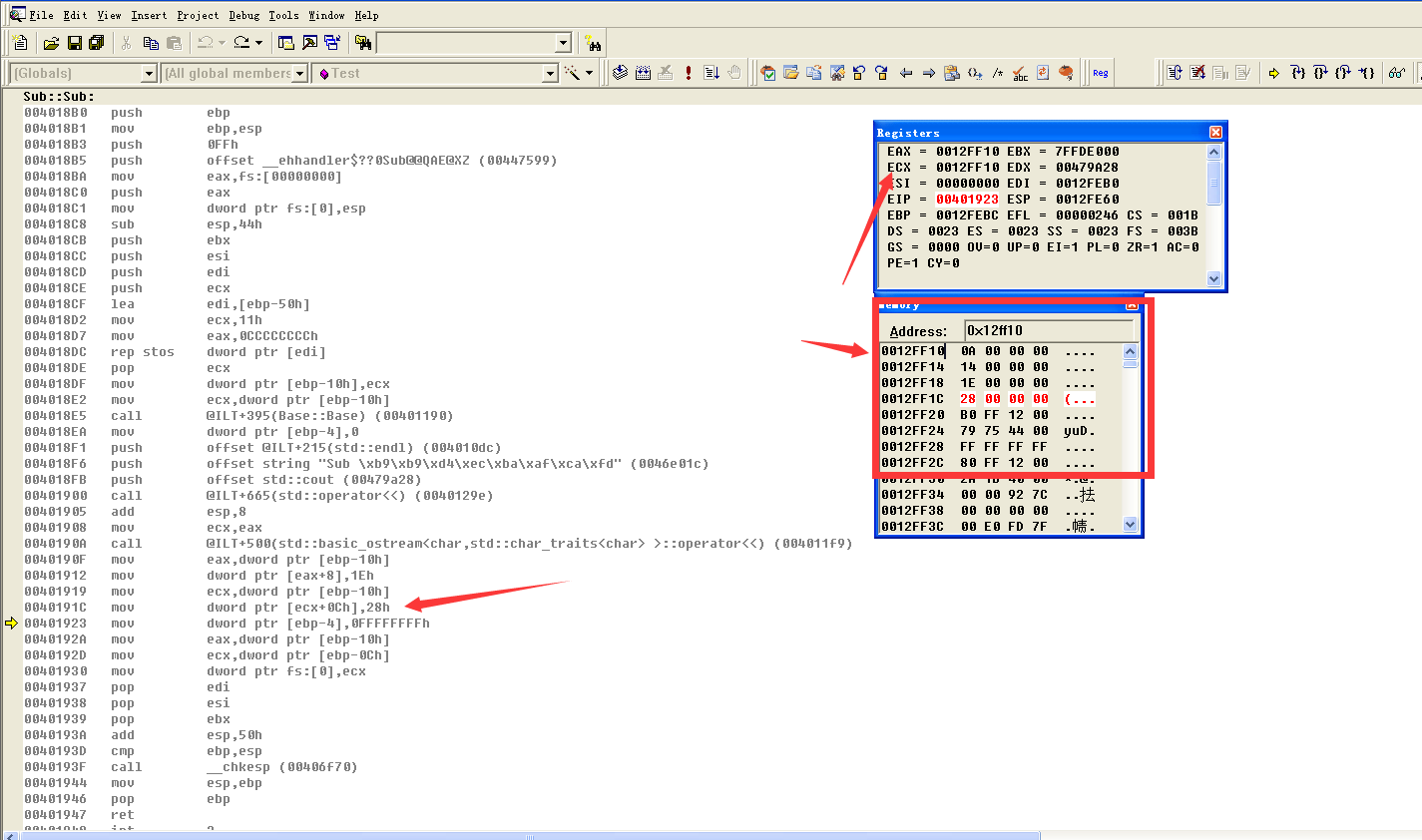
Task: Click the abc spell check icon
Action: (x=1020, y=73)
